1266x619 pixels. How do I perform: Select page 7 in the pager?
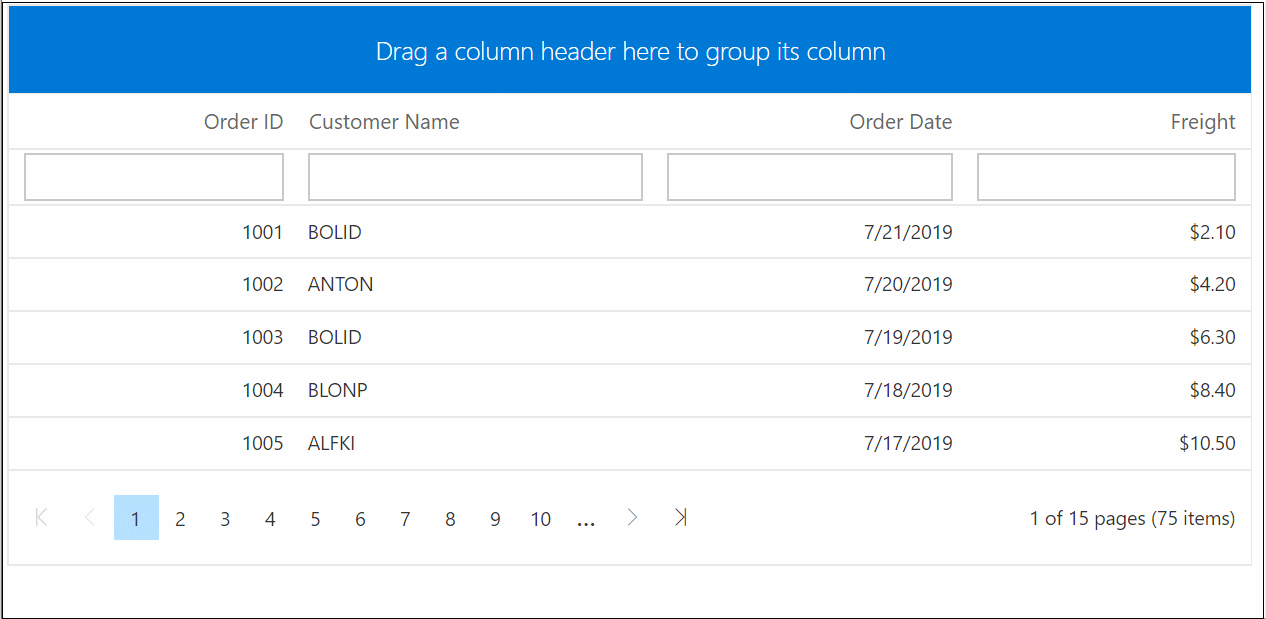pyautogui.click(x=405, y=519)
